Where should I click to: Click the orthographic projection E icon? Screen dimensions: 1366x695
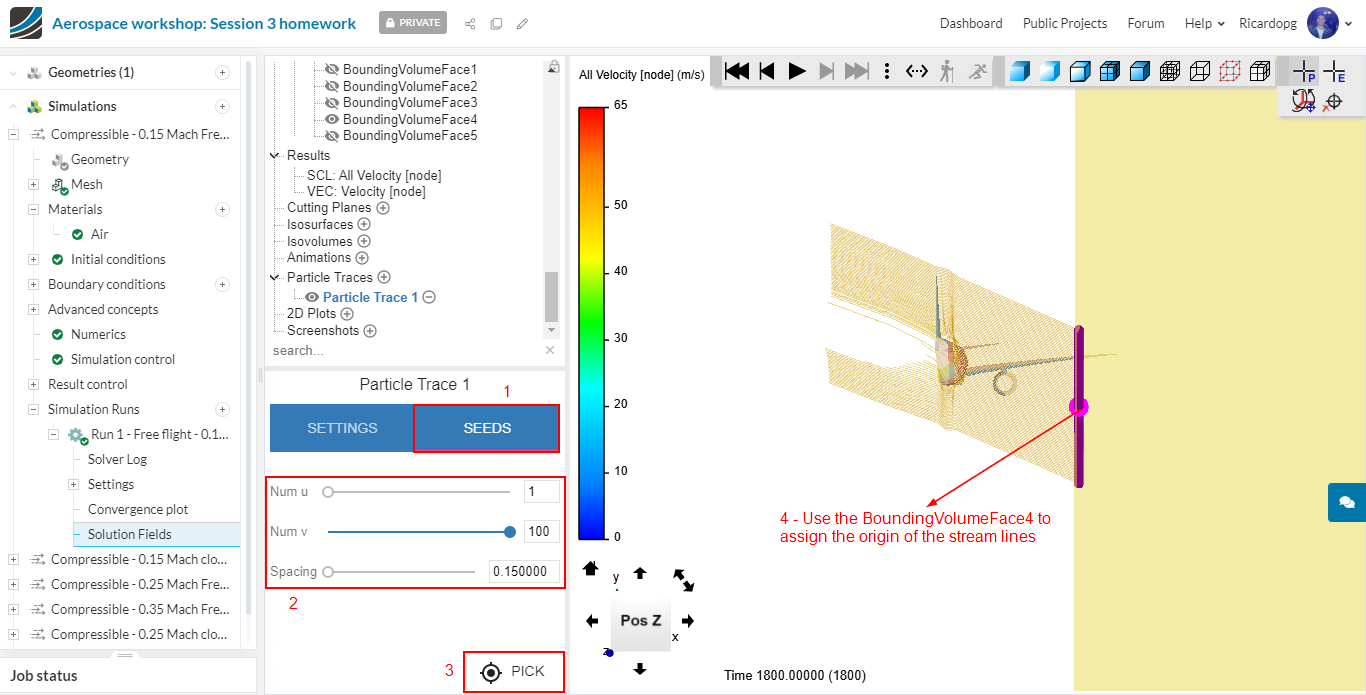click(1334, 71)
